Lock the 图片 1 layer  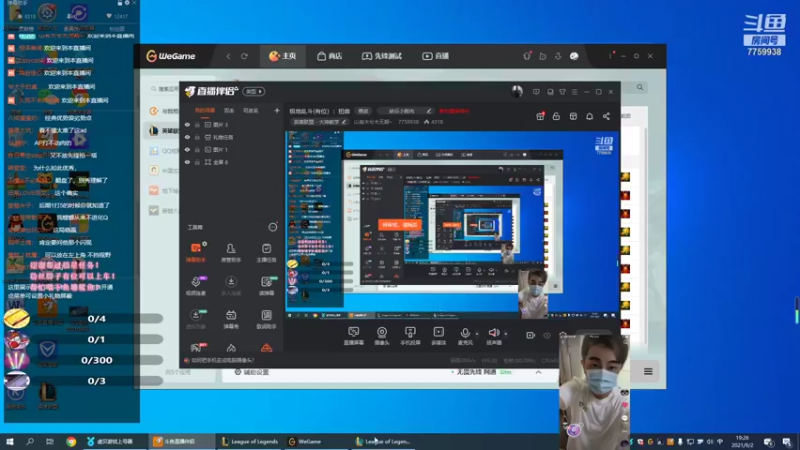pyautogui.click(x=197, y=149)
